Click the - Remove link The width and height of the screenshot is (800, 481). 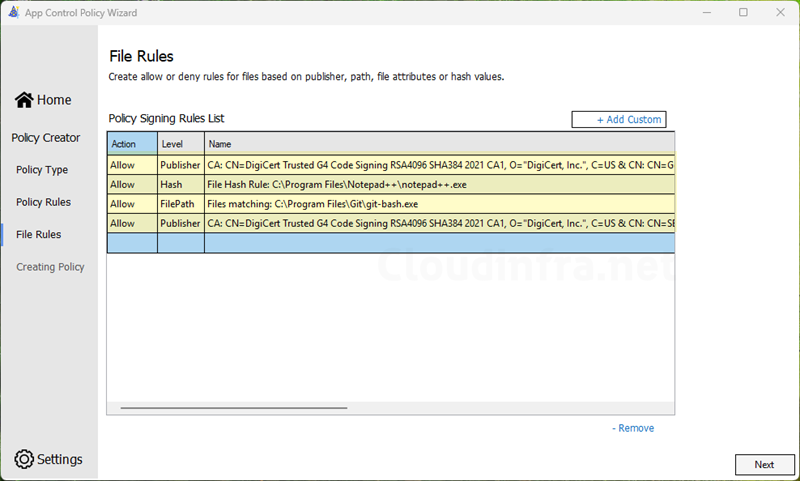click(633, 428)
